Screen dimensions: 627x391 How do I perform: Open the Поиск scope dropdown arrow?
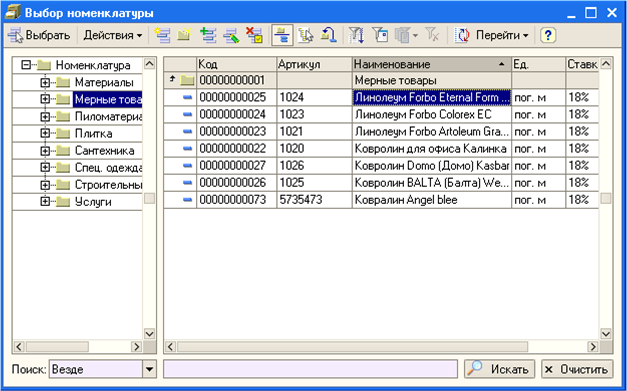[x=149, y=369]
